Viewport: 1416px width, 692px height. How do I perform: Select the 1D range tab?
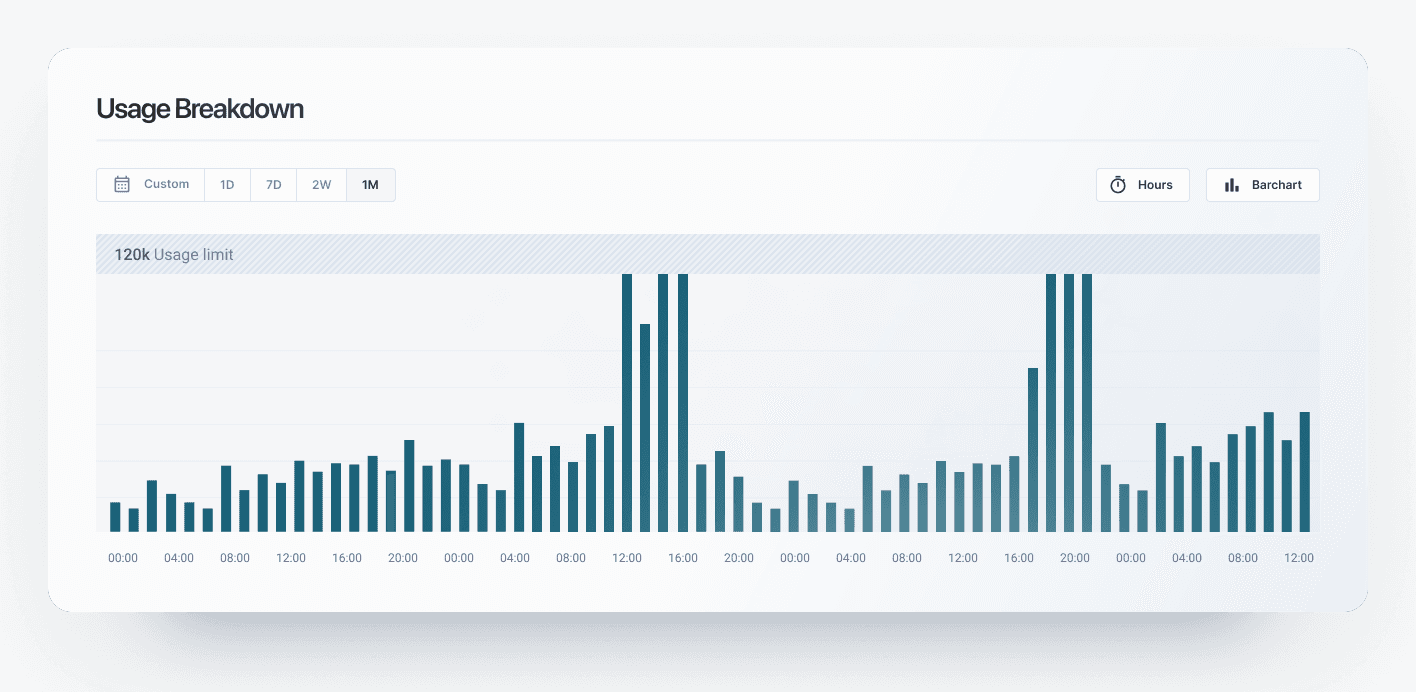click(227, 184)
